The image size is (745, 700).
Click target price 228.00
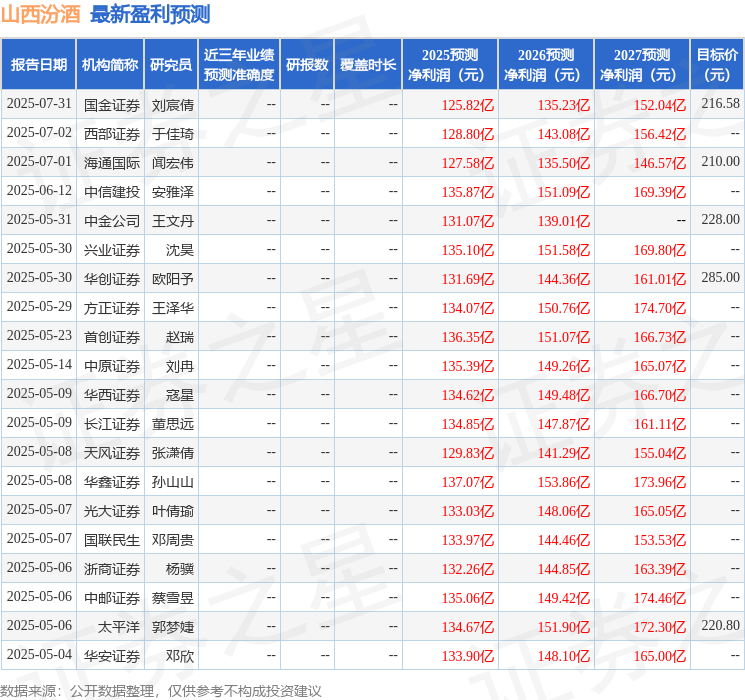pyautogui.click(x=720, y=219)
